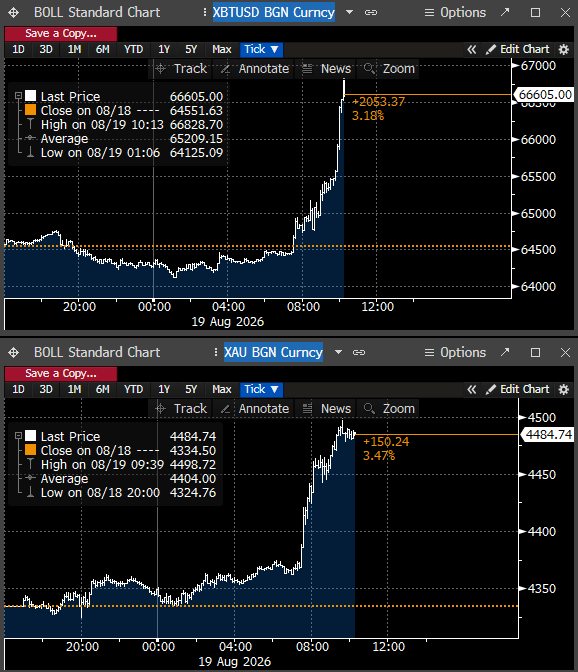Select Zoom tool on XBTUSD chart
Viewport: 578px width, 672px height.
389,69
